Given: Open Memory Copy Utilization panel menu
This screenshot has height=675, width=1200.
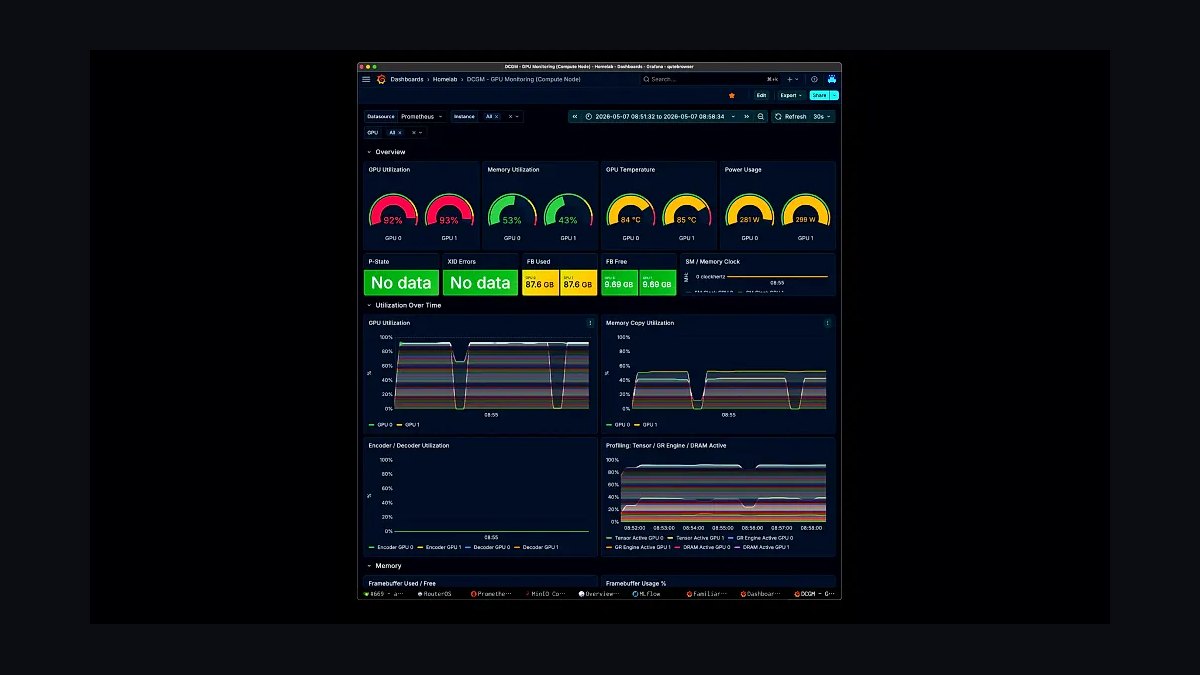Looking at the screenshot, I should (827, 323).
